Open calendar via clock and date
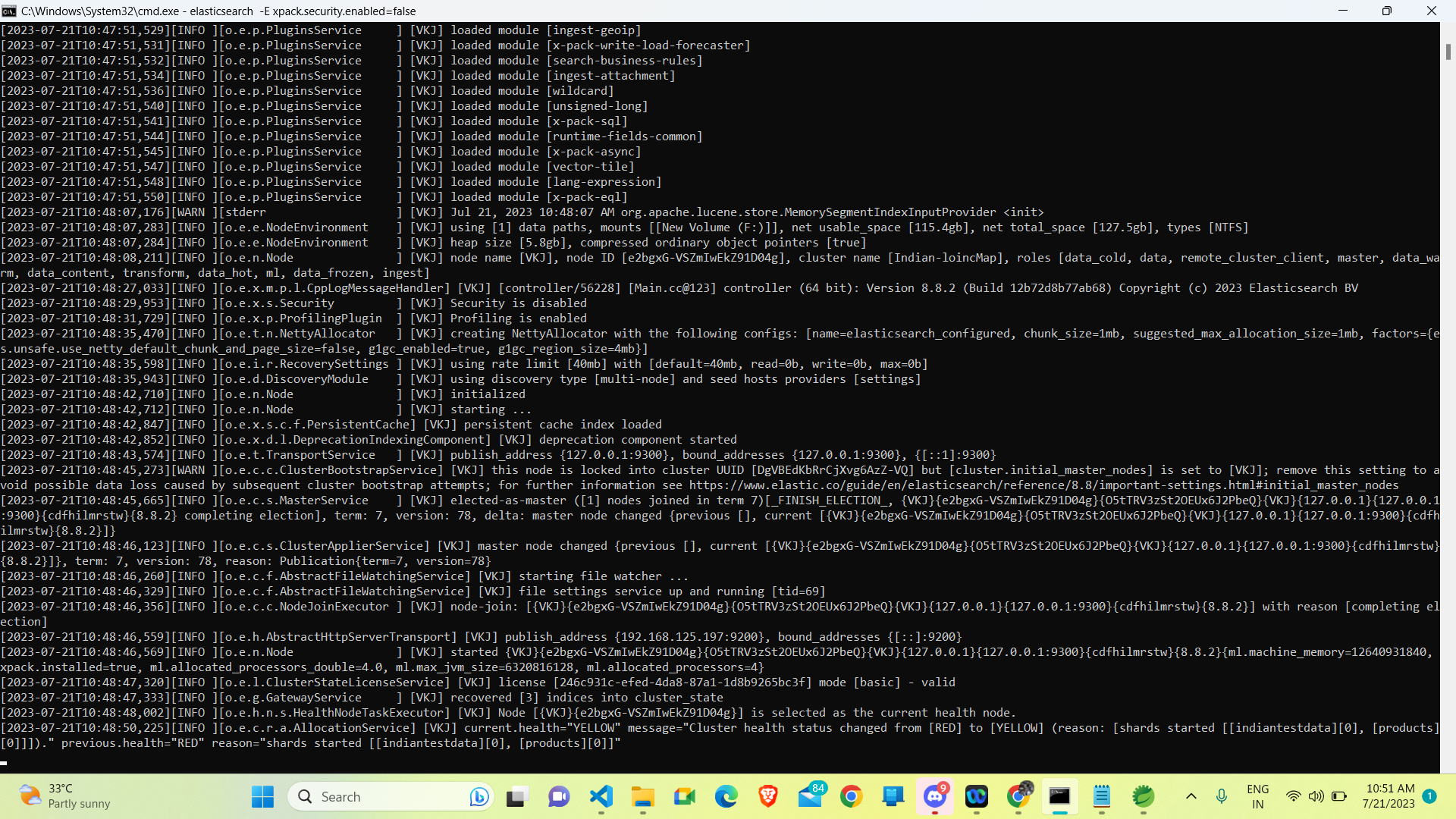 (1390, 796)
